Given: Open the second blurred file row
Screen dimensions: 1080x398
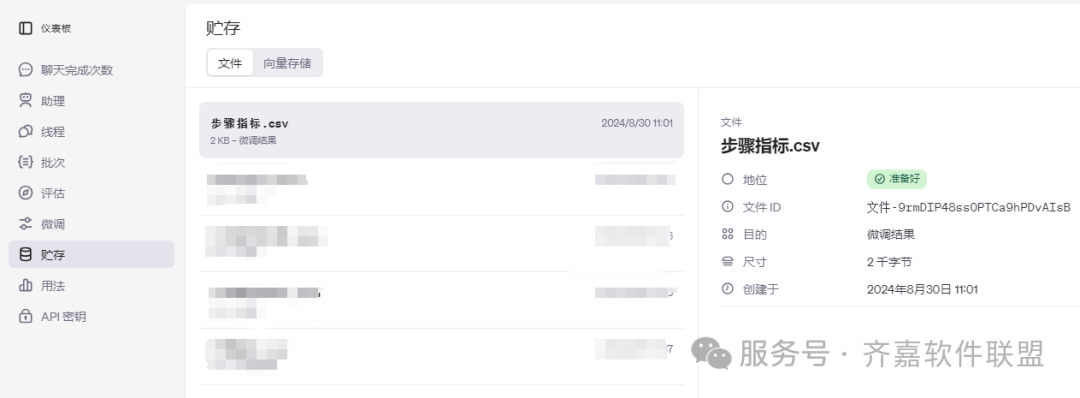Looking at the screenshot, I should [442, 243].
